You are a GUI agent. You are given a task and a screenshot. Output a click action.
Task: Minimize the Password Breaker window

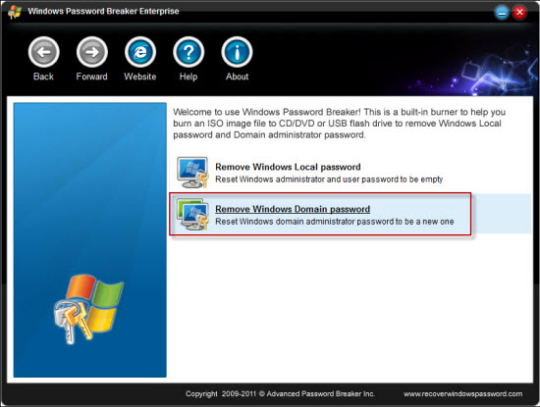tap(502, 13)
